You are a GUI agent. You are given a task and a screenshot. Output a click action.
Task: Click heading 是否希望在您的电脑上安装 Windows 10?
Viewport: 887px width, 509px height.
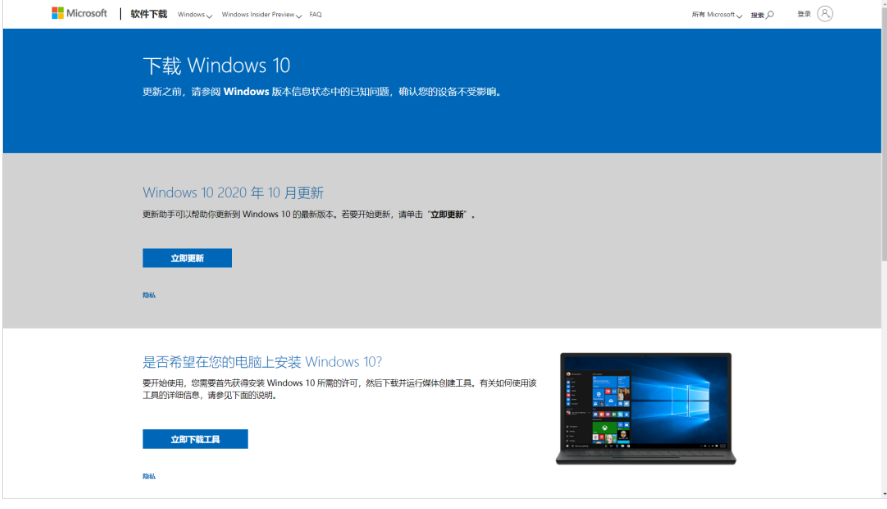tap(262, 362)
